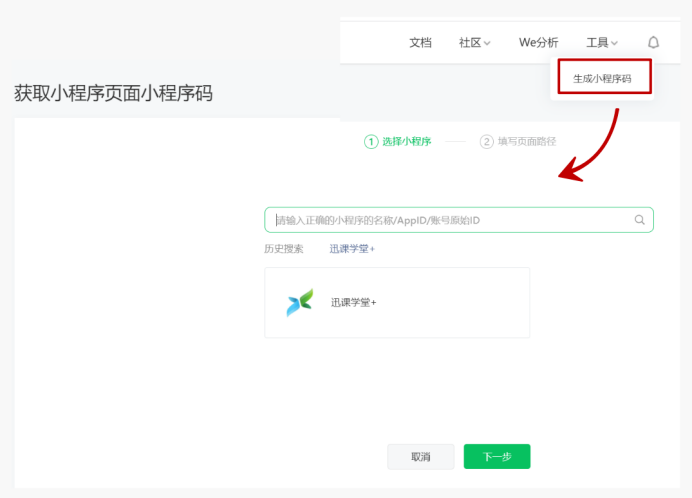
Task: Open the We分析 menu item
Action: (x=538, y=42)
